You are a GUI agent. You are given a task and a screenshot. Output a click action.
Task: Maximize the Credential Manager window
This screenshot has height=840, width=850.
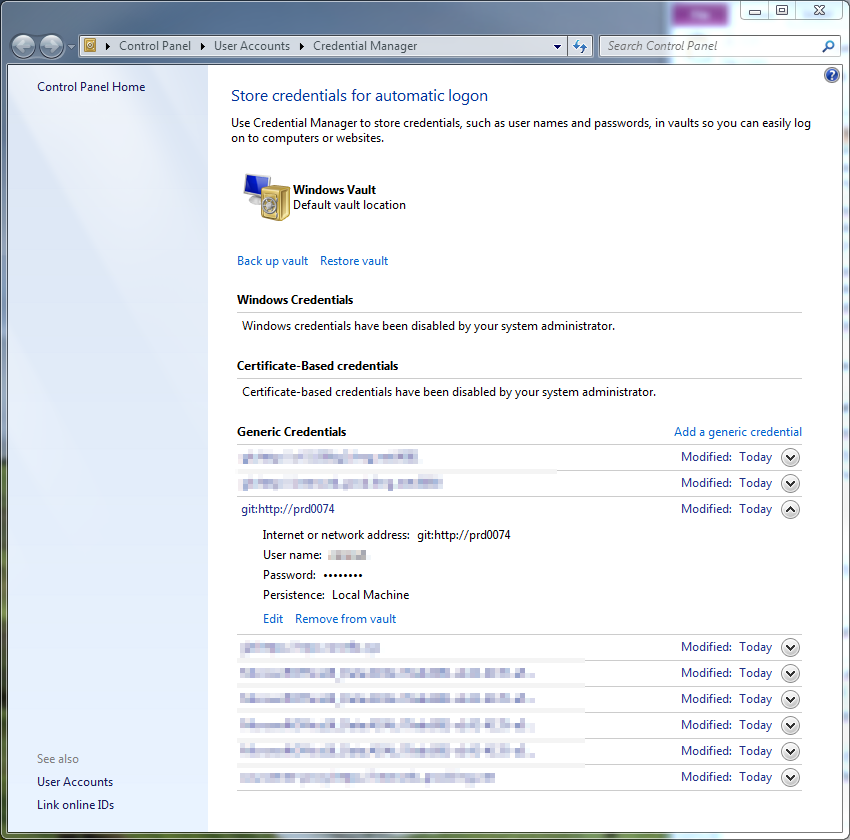[782, 11]
